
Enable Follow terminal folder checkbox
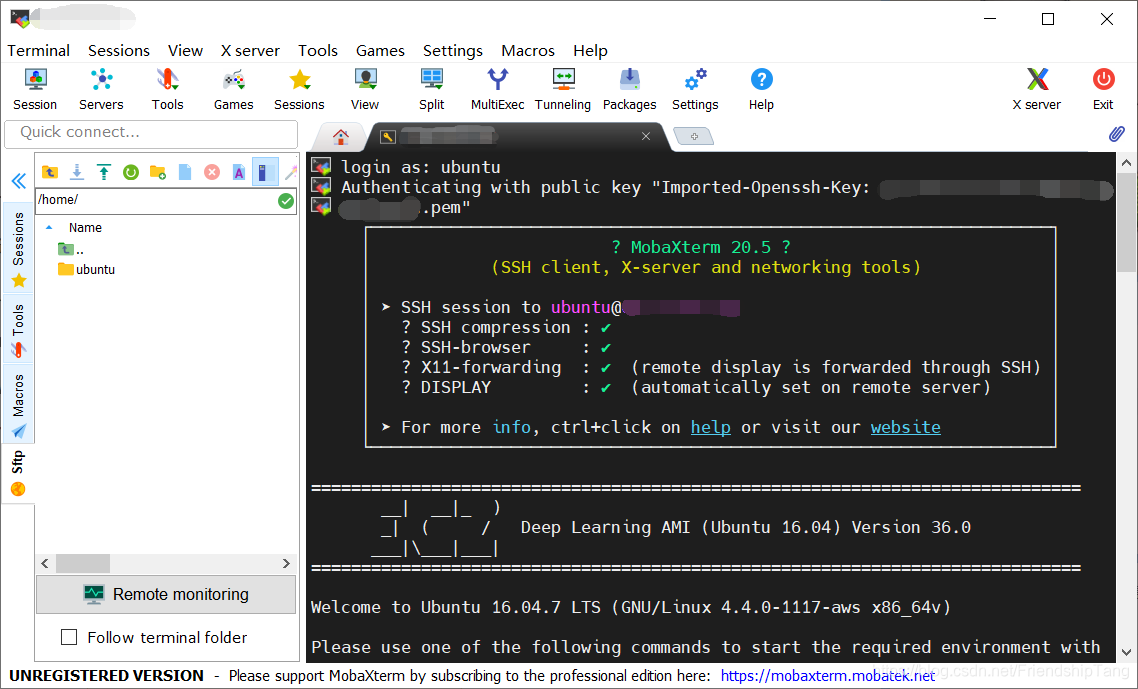point(69,637)
